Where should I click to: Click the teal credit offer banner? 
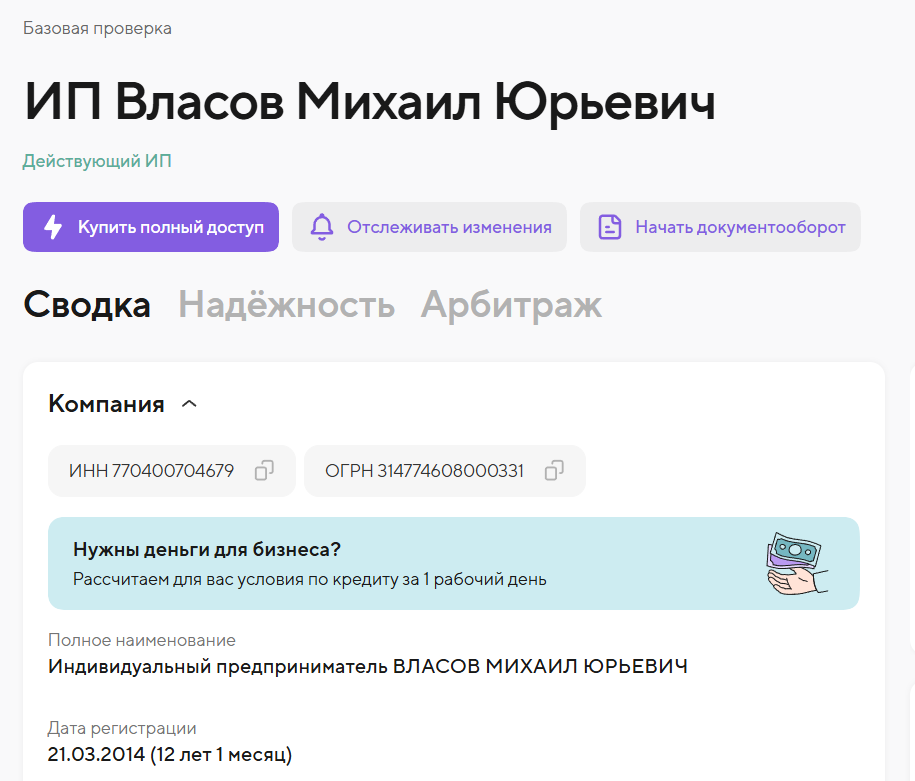pos(453,562)
